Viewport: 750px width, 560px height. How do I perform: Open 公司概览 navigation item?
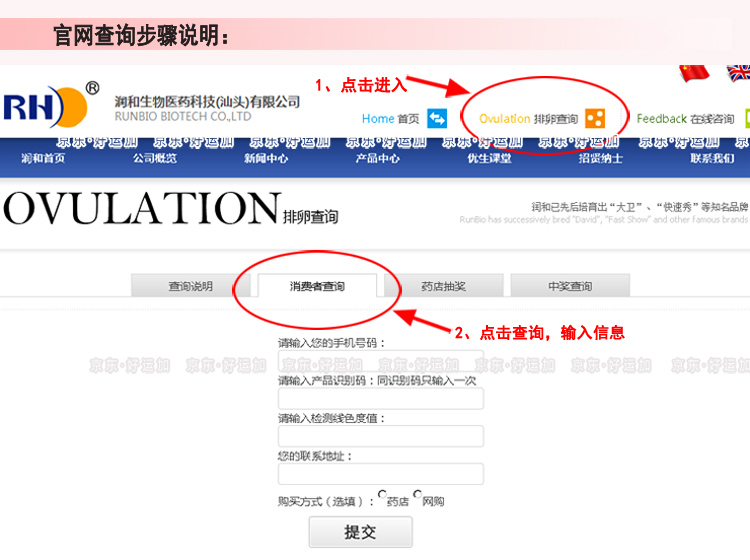(x=154, y=158)
